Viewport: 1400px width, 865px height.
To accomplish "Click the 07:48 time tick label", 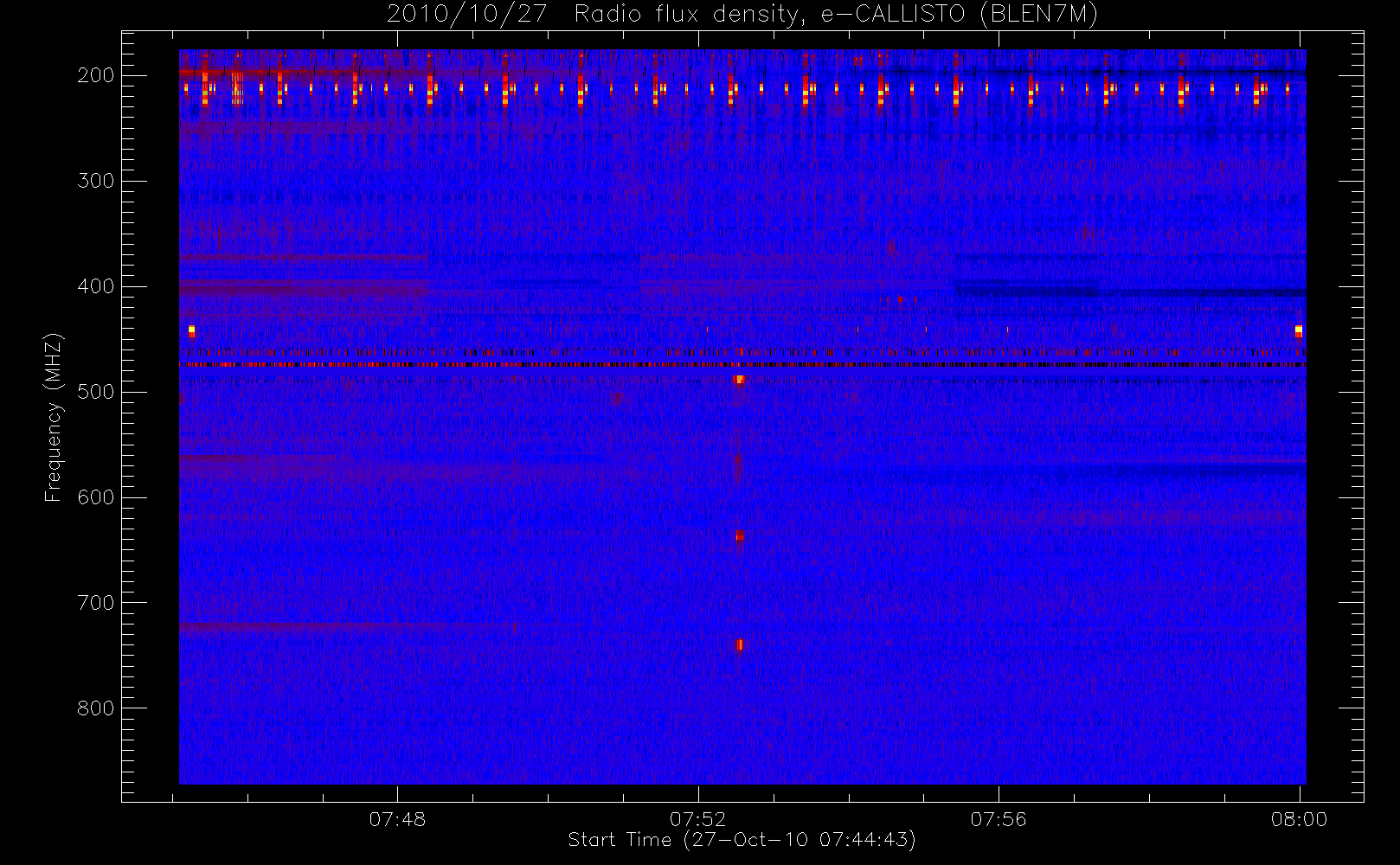I will [x=397, y=819].
